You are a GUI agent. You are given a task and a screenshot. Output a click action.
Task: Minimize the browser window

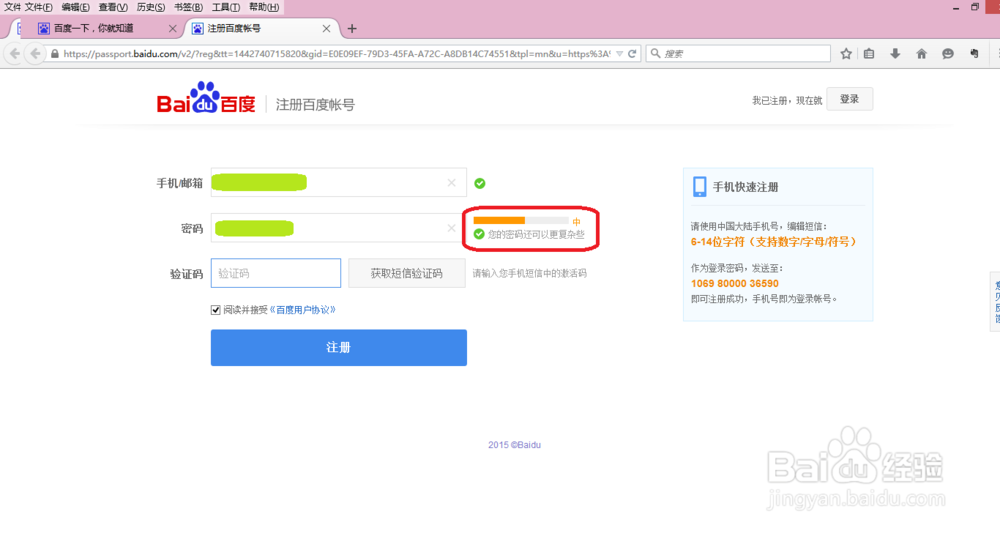coord(955,7)
